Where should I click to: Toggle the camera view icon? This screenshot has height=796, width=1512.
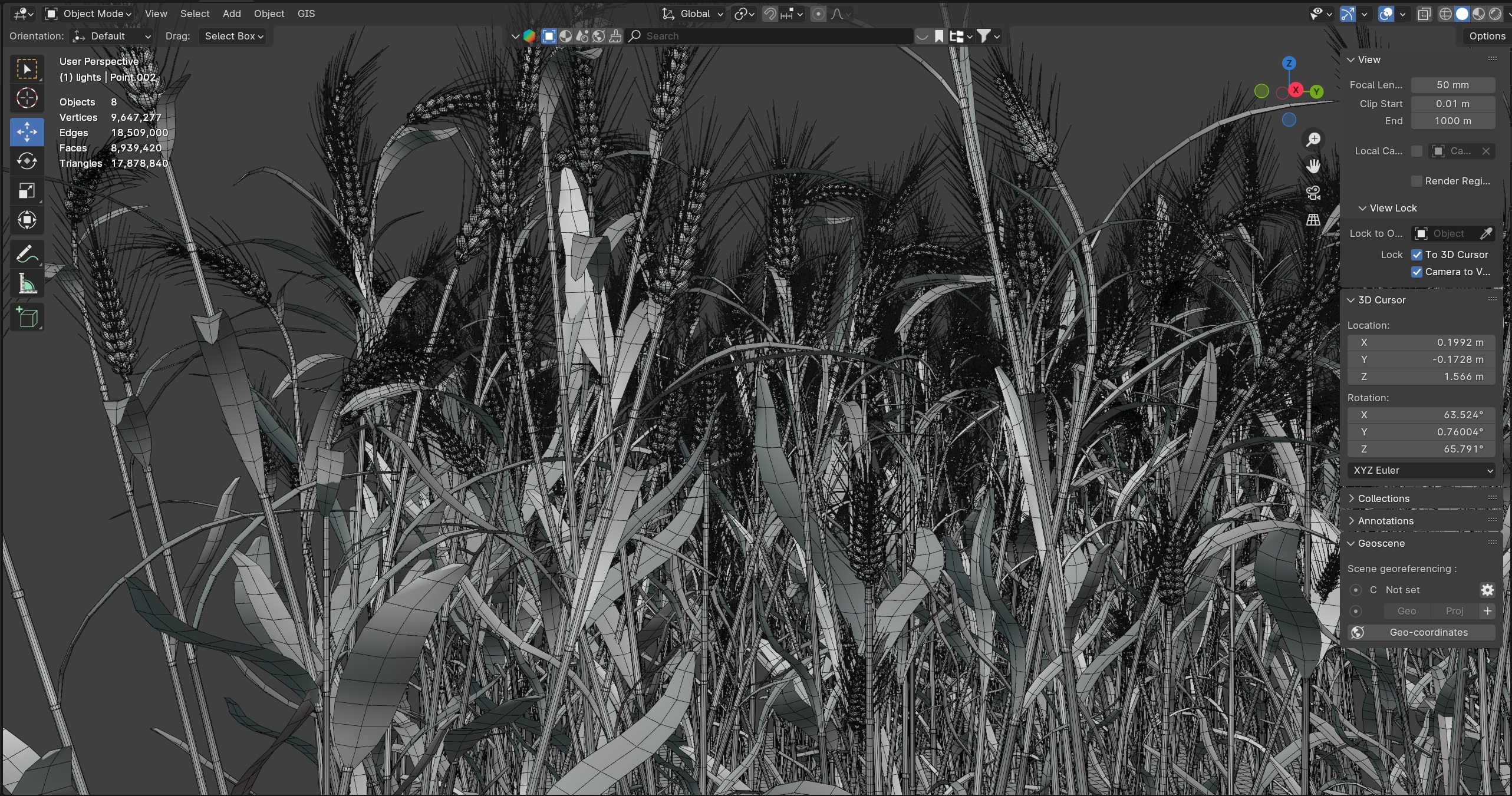(x=1313, y=193)
